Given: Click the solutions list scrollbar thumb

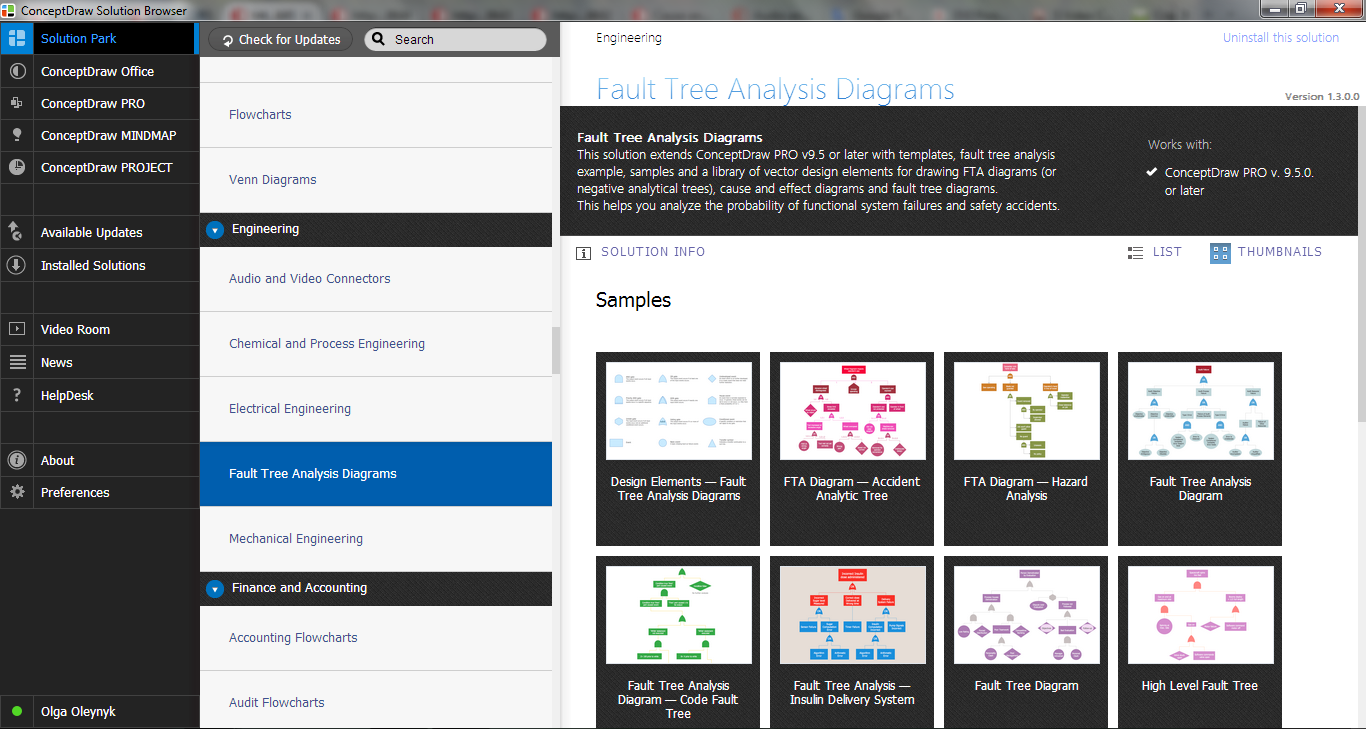Looking at the screenshot, I should coord(556,350).
